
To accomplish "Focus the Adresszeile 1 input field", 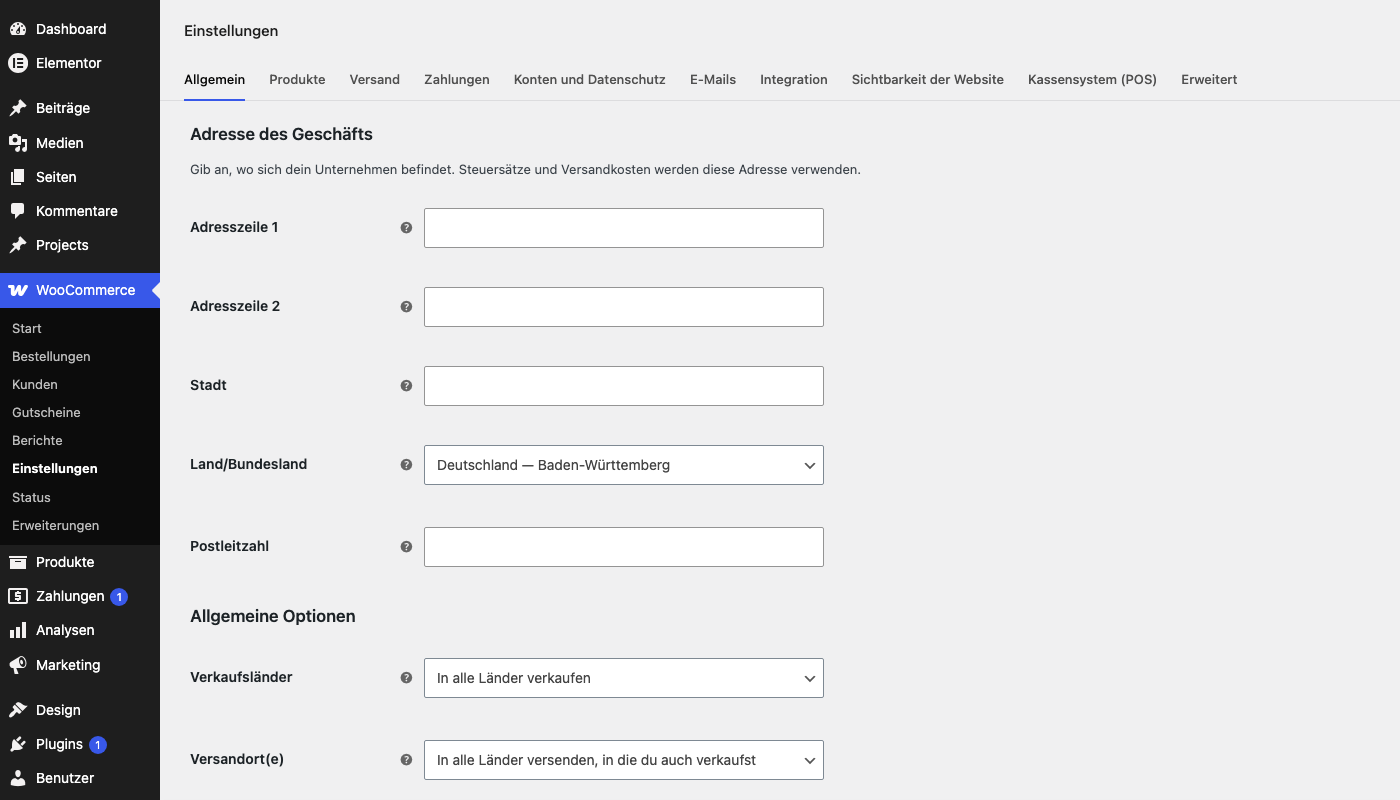I will (x=624, y=228).
